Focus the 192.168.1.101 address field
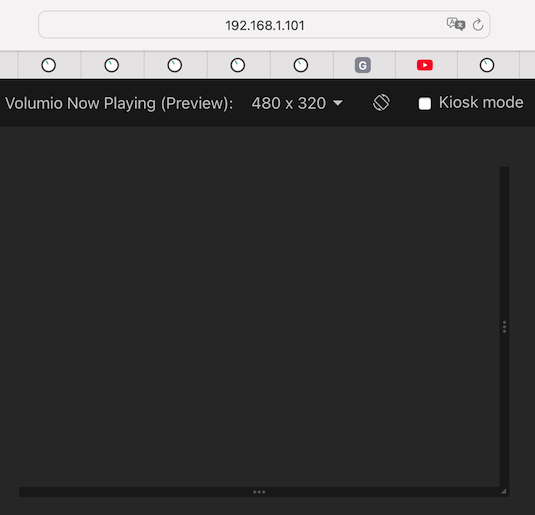 (264, 25)
